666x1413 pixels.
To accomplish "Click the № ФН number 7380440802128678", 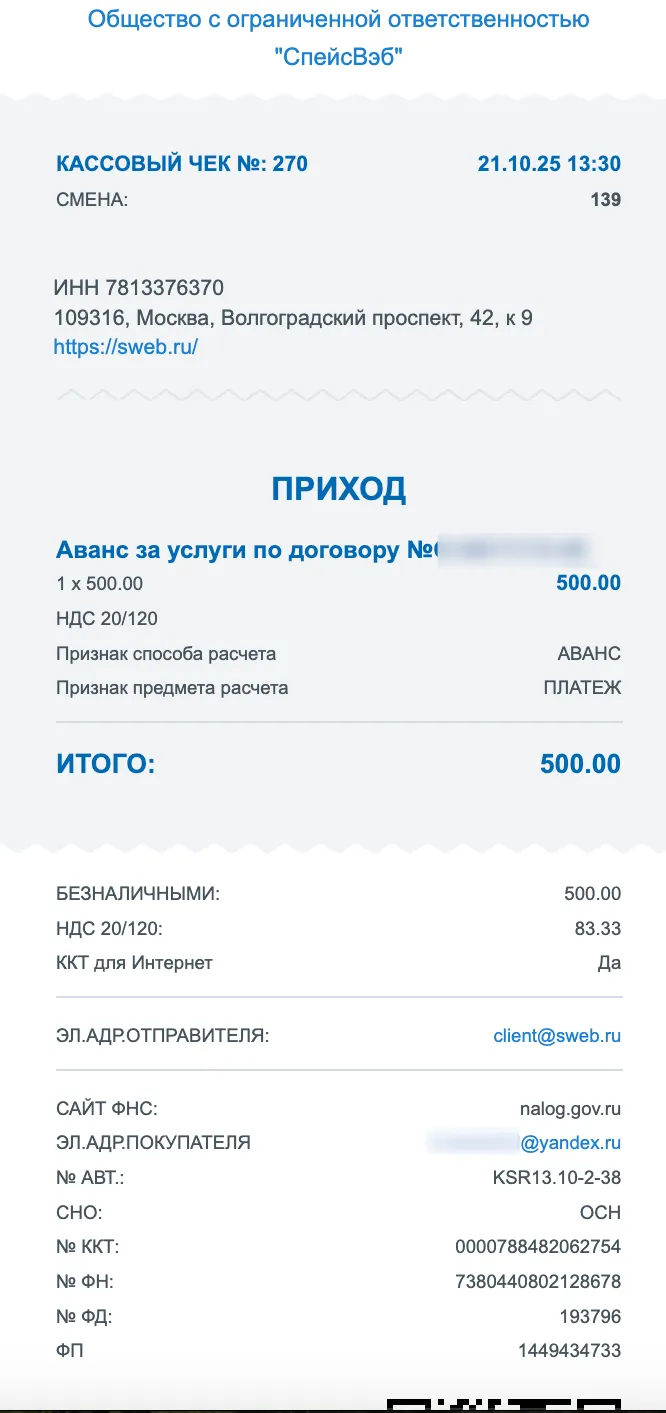I will [537, 1281].
